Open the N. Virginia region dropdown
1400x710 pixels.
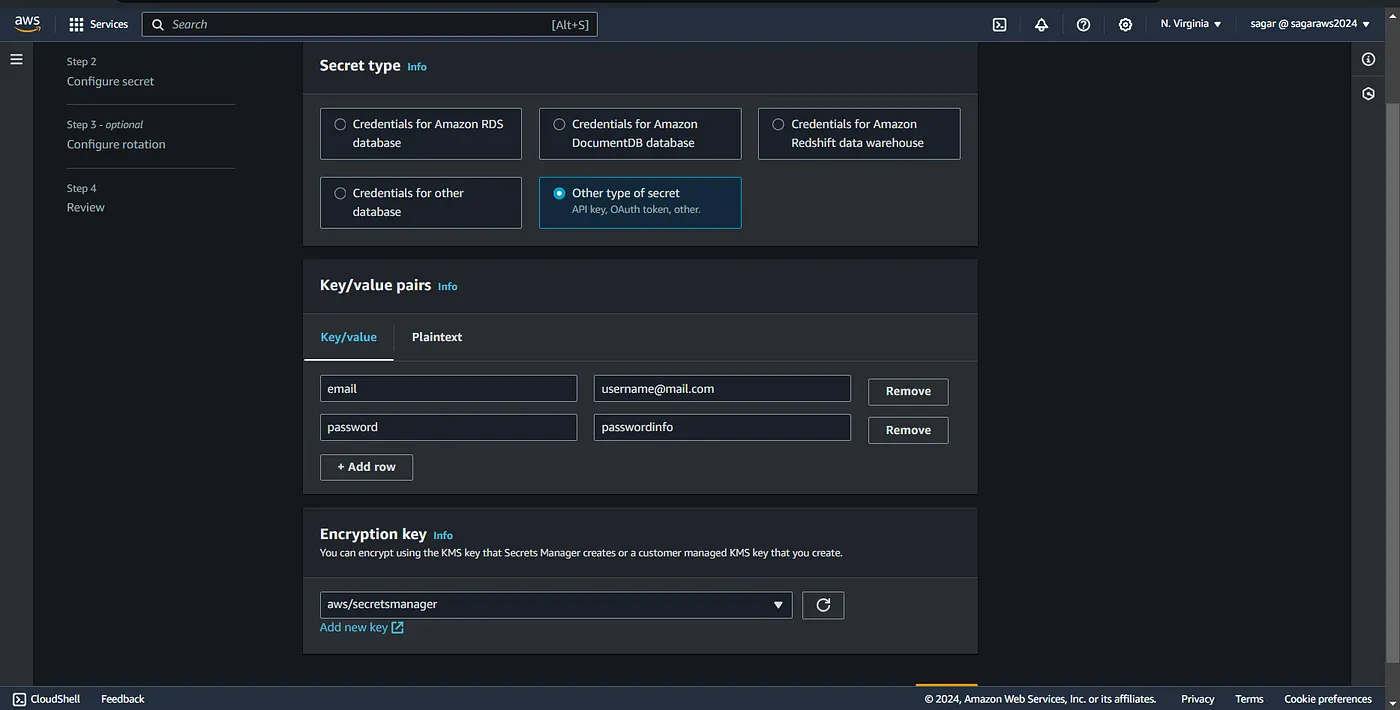click(x=1191, y=24)
